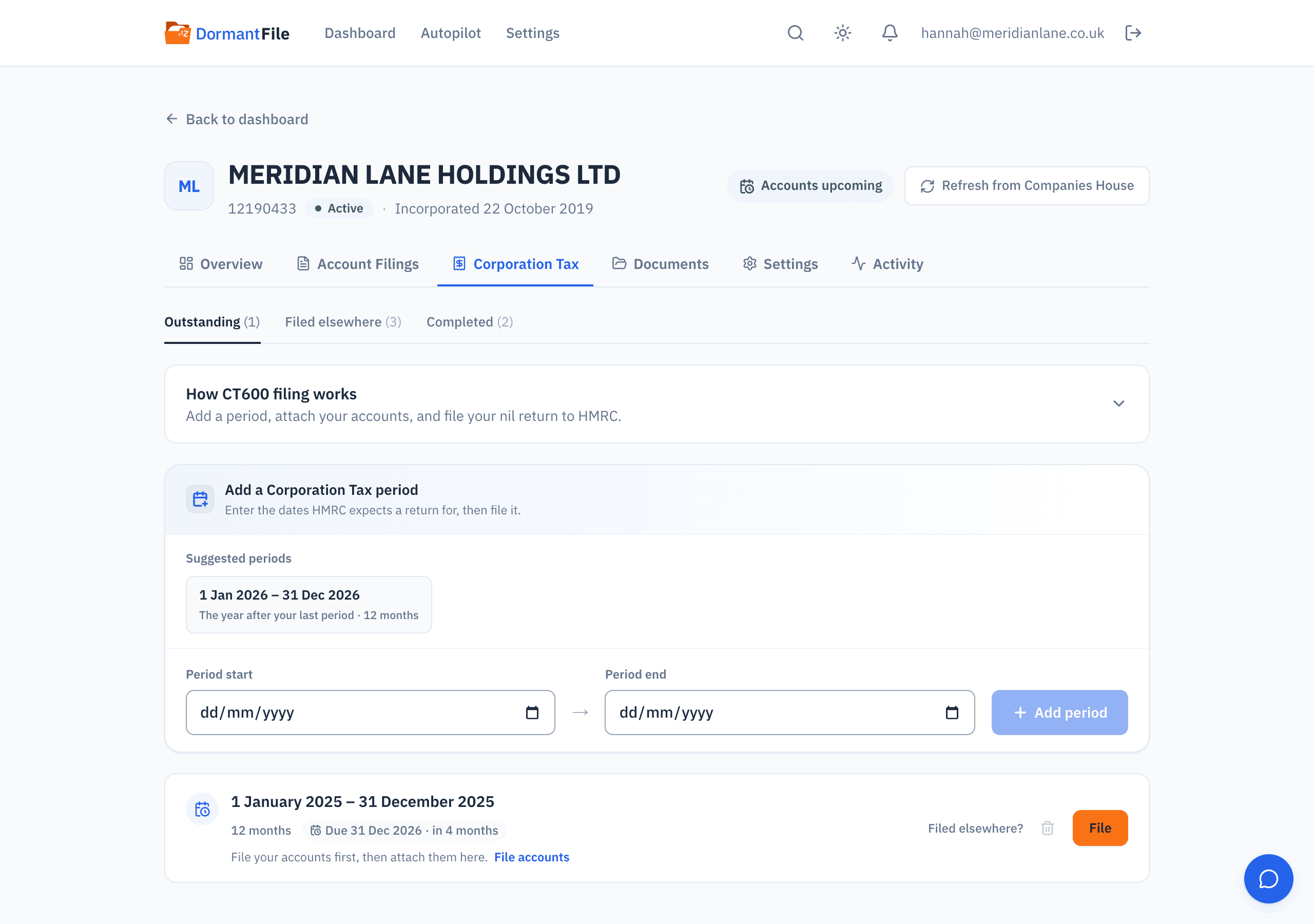Click the Accounts upcoming calendar icon
Viewport: 1314px width, 924px height.
point(747,187)
